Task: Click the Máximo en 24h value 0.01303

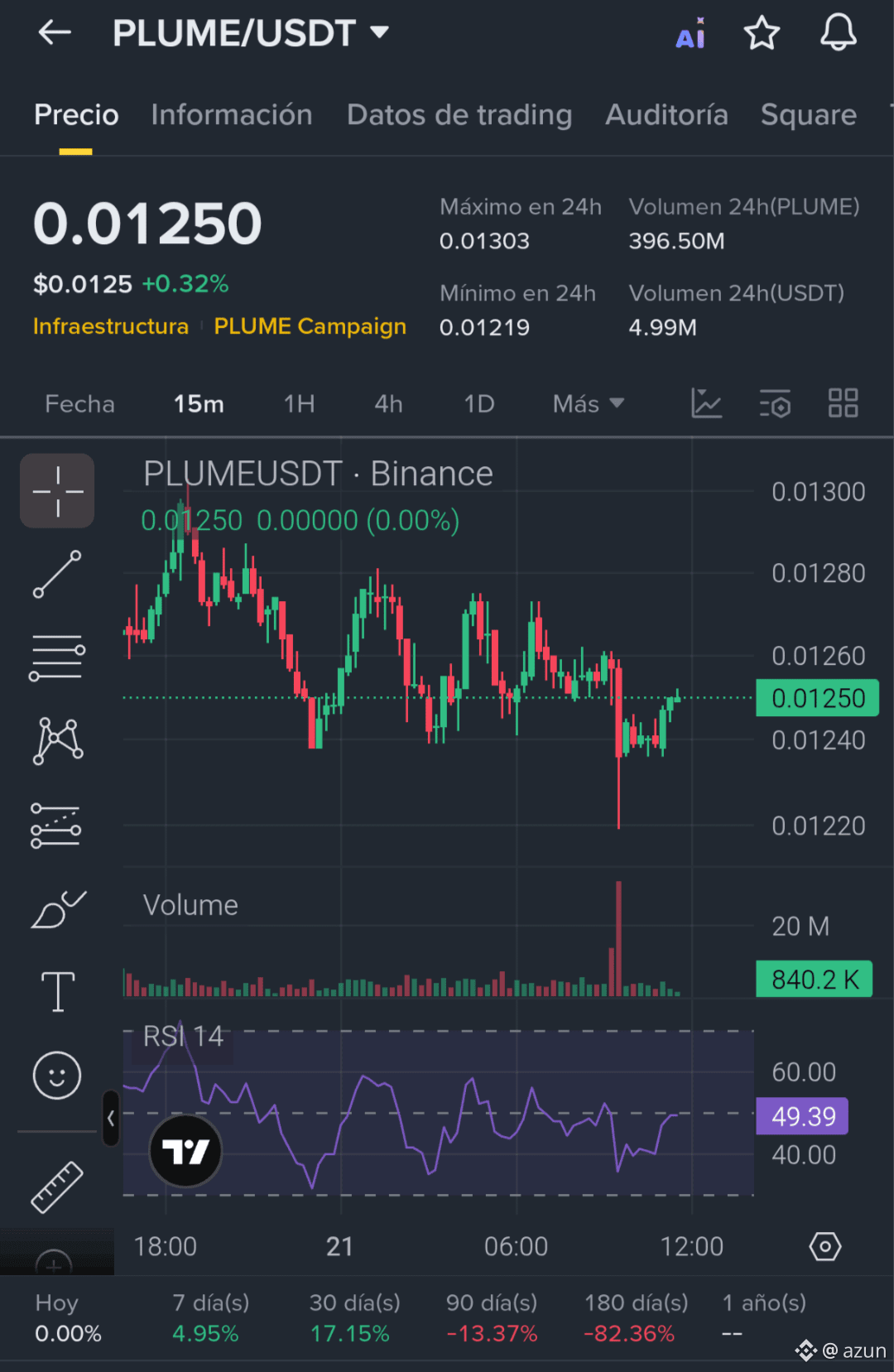Action: (484, 241)
